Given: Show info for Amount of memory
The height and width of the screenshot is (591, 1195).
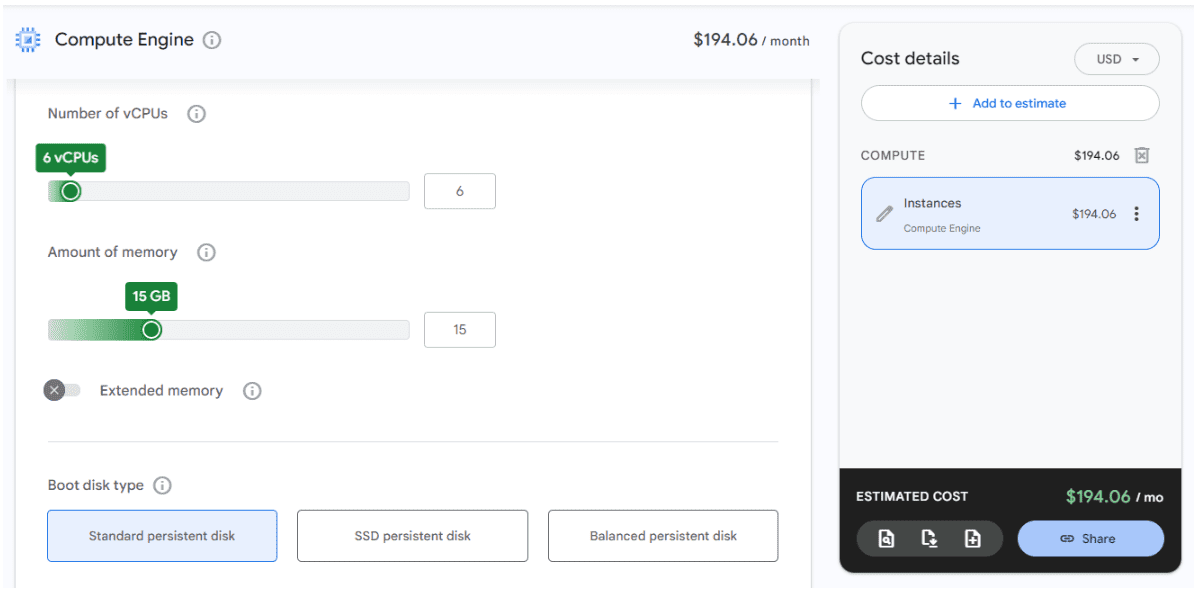Looking at the screenshot, I should pos(207,252).
